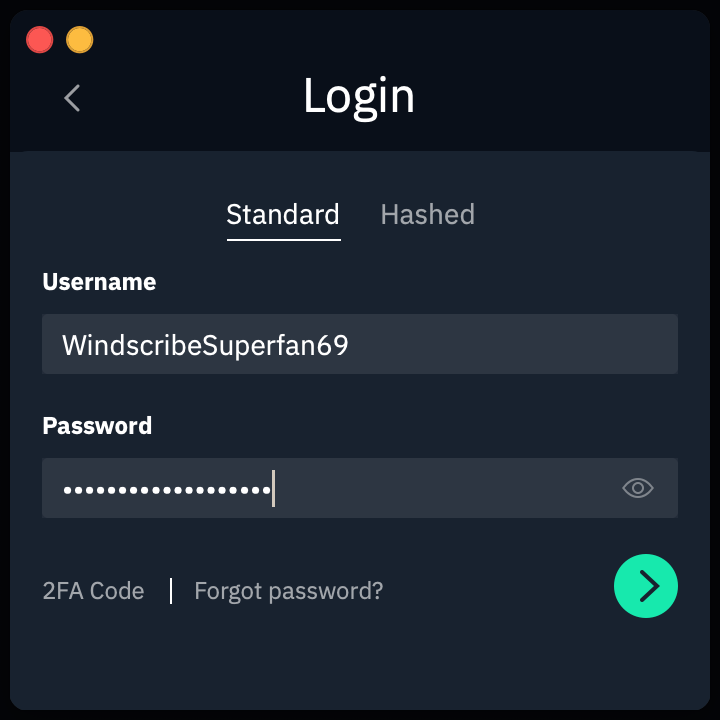Minimize the window with the yellow button

coord(80,40)
